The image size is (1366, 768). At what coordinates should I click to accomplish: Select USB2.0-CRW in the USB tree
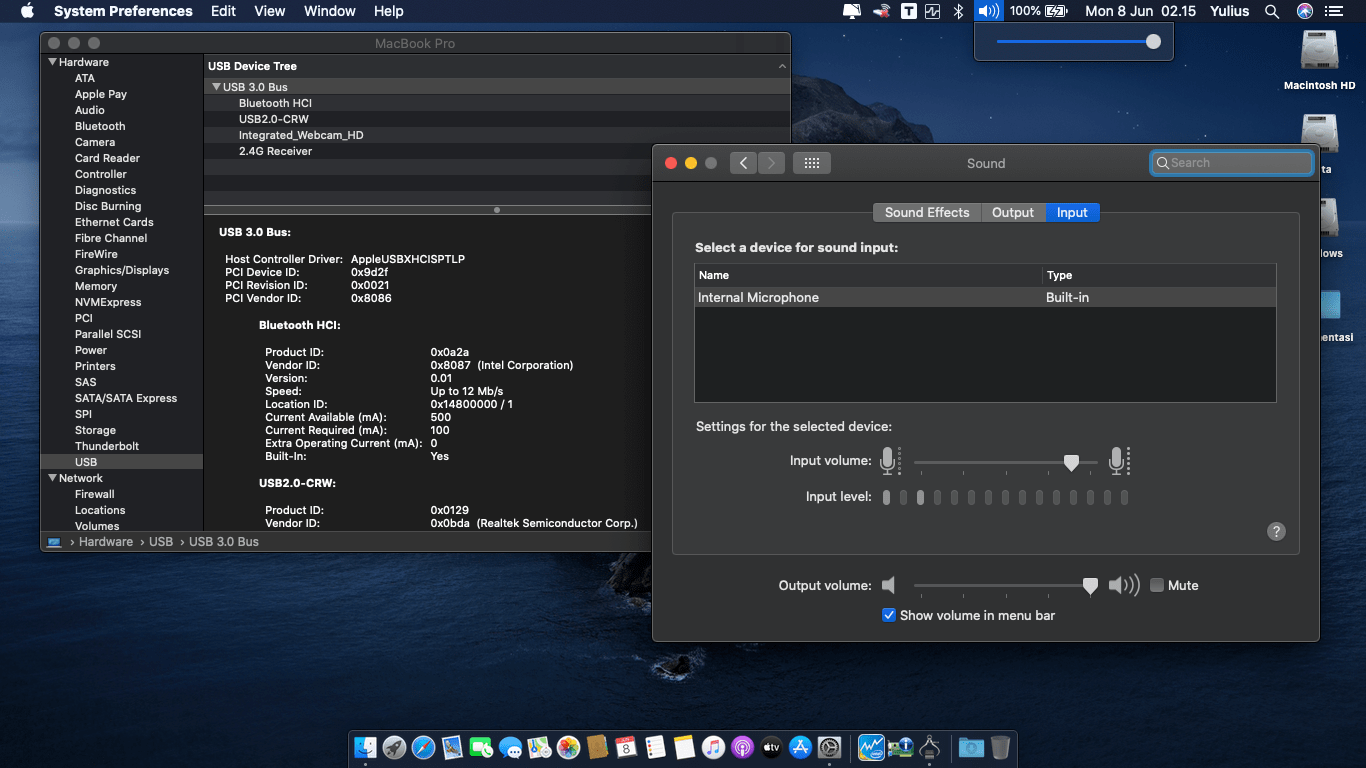(x=274, y=119)
